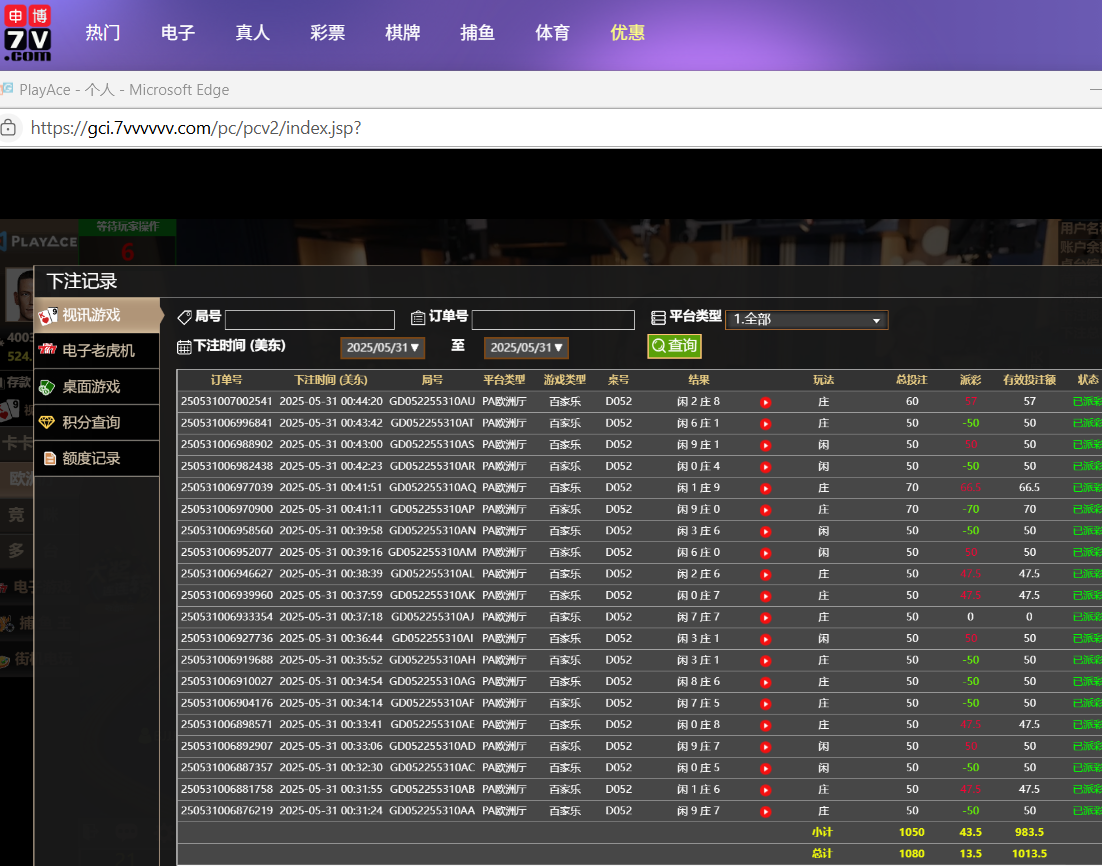Expand the 平台类型 dropdown
Viewport: 1102px width, 866px height.
[806, 320]
